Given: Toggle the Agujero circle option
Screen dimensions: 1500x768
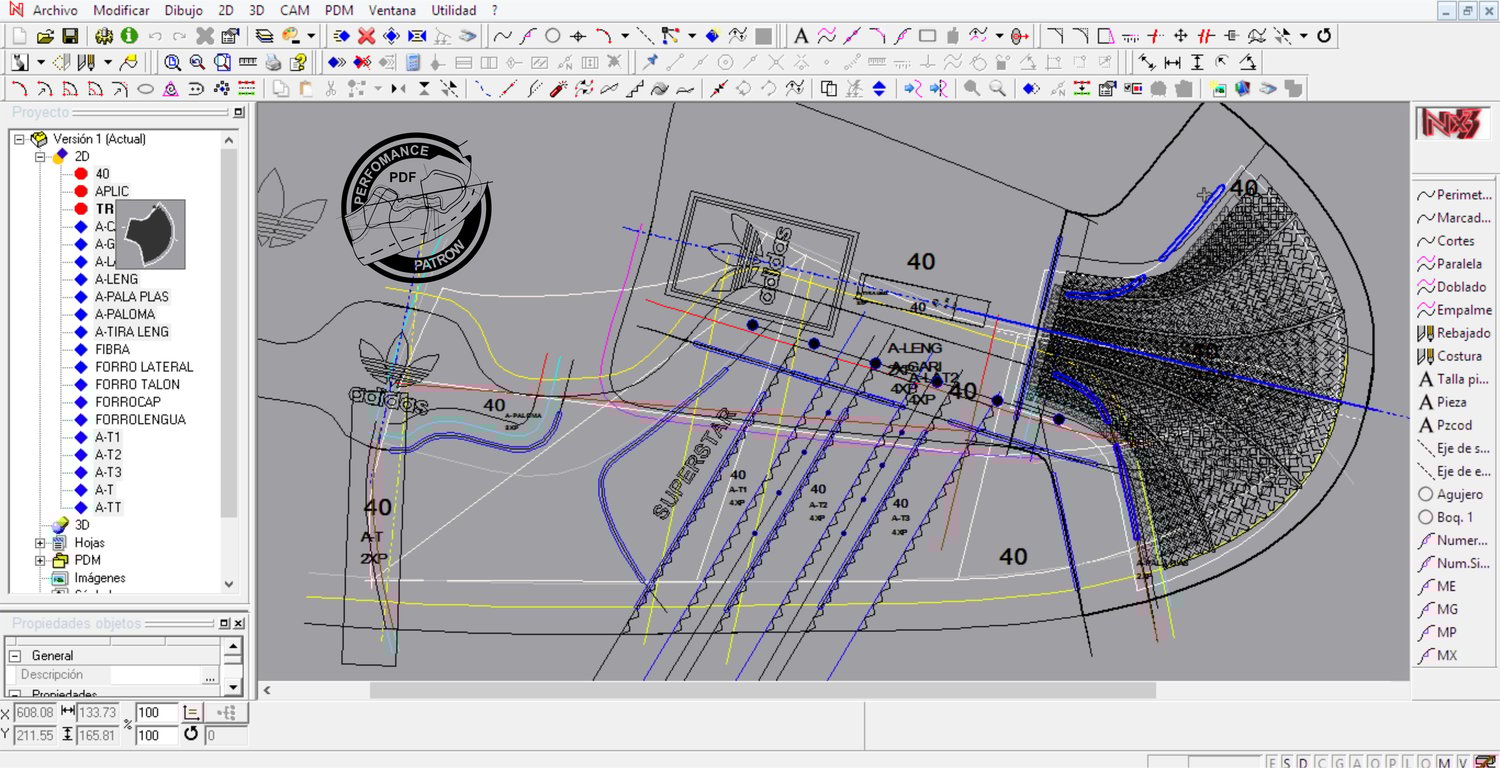Looking at the screenshot, I should pos(1426,494).
